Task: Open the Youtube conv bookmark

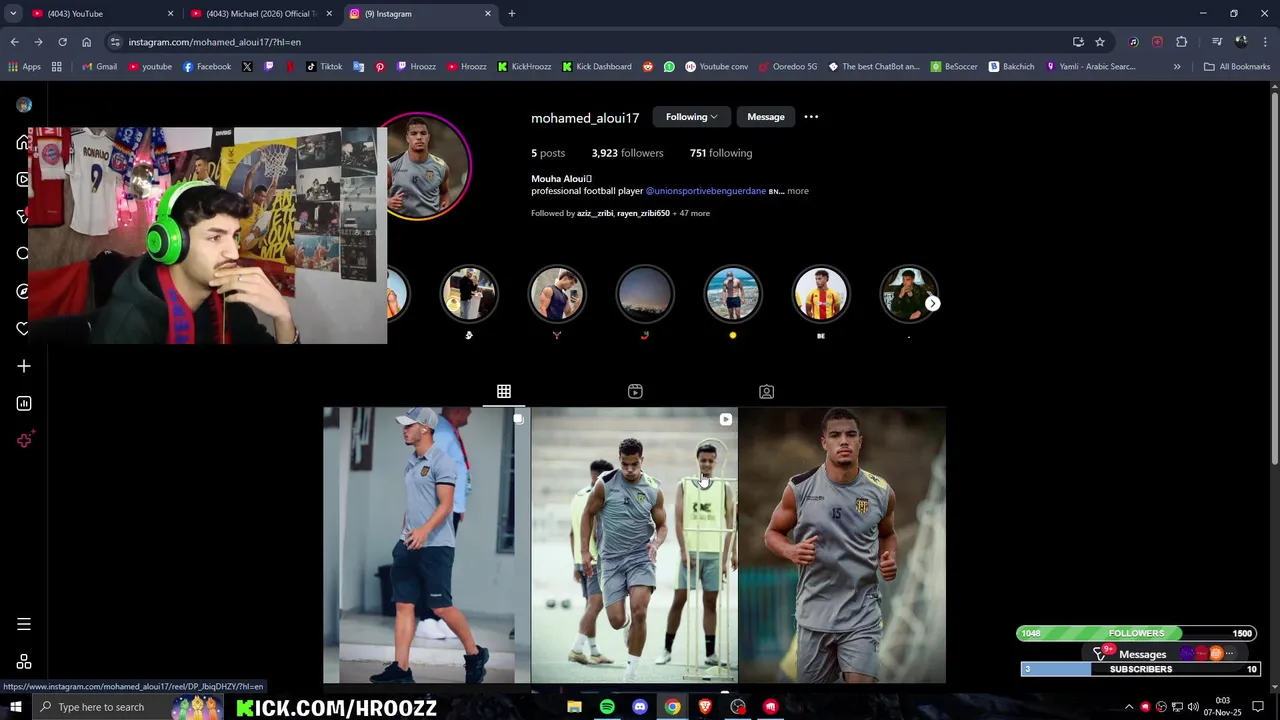Action: [716, 67]
